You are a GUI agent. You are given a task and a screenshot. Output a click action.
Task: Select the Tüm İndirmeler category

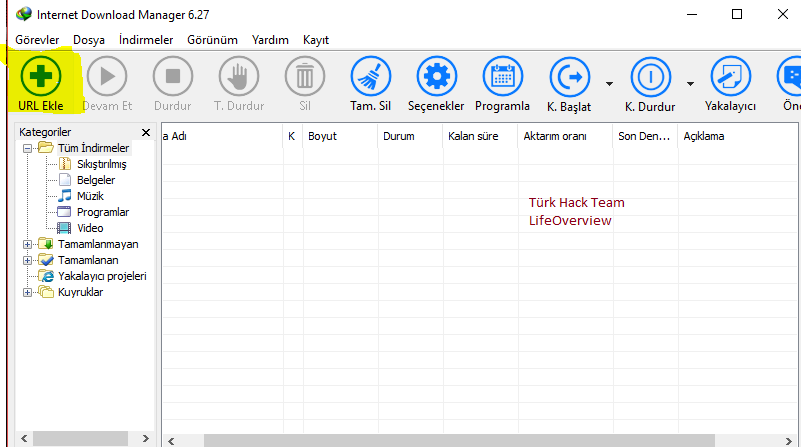coord(93,148)
